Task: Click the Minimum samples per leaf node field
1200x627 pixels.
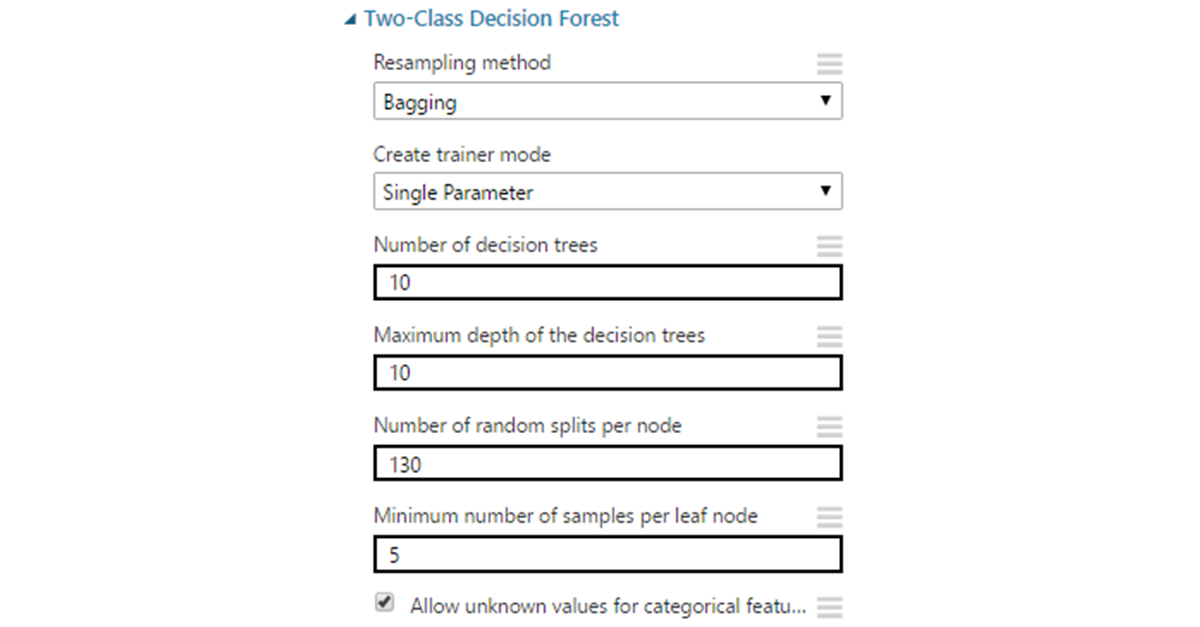Action: click(x=608, y=554)
